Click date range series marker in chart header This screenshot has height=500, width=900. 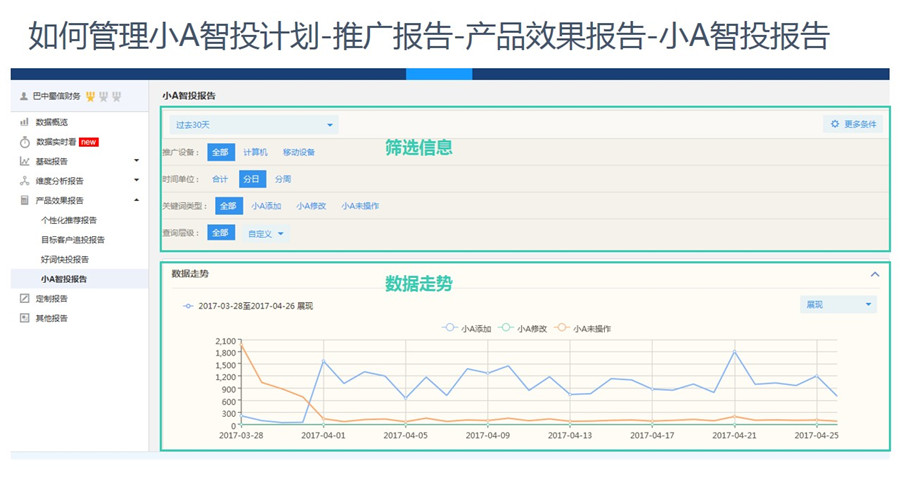click(188, 306)
